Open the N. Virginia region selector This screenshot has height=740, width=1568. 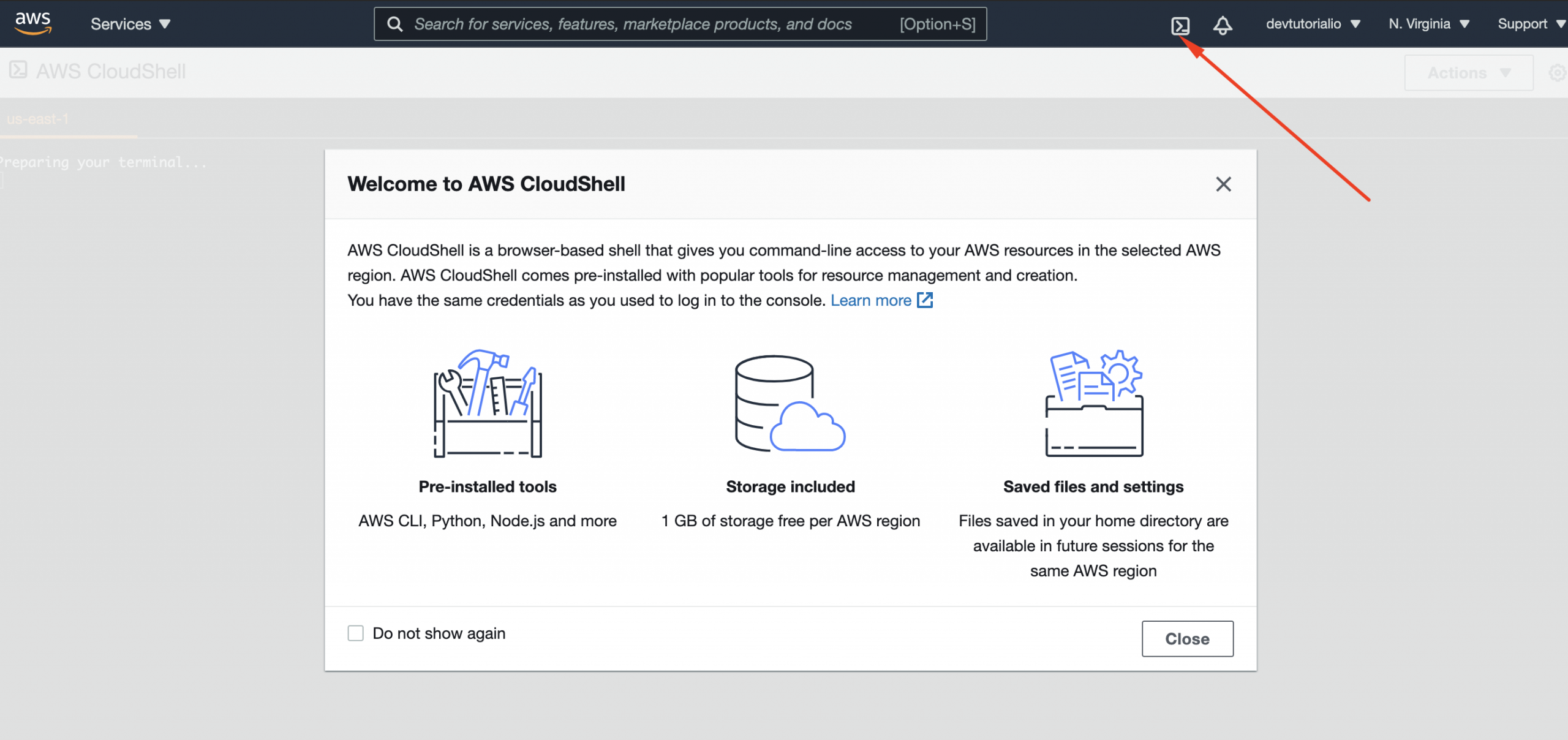pos(1428,24)
